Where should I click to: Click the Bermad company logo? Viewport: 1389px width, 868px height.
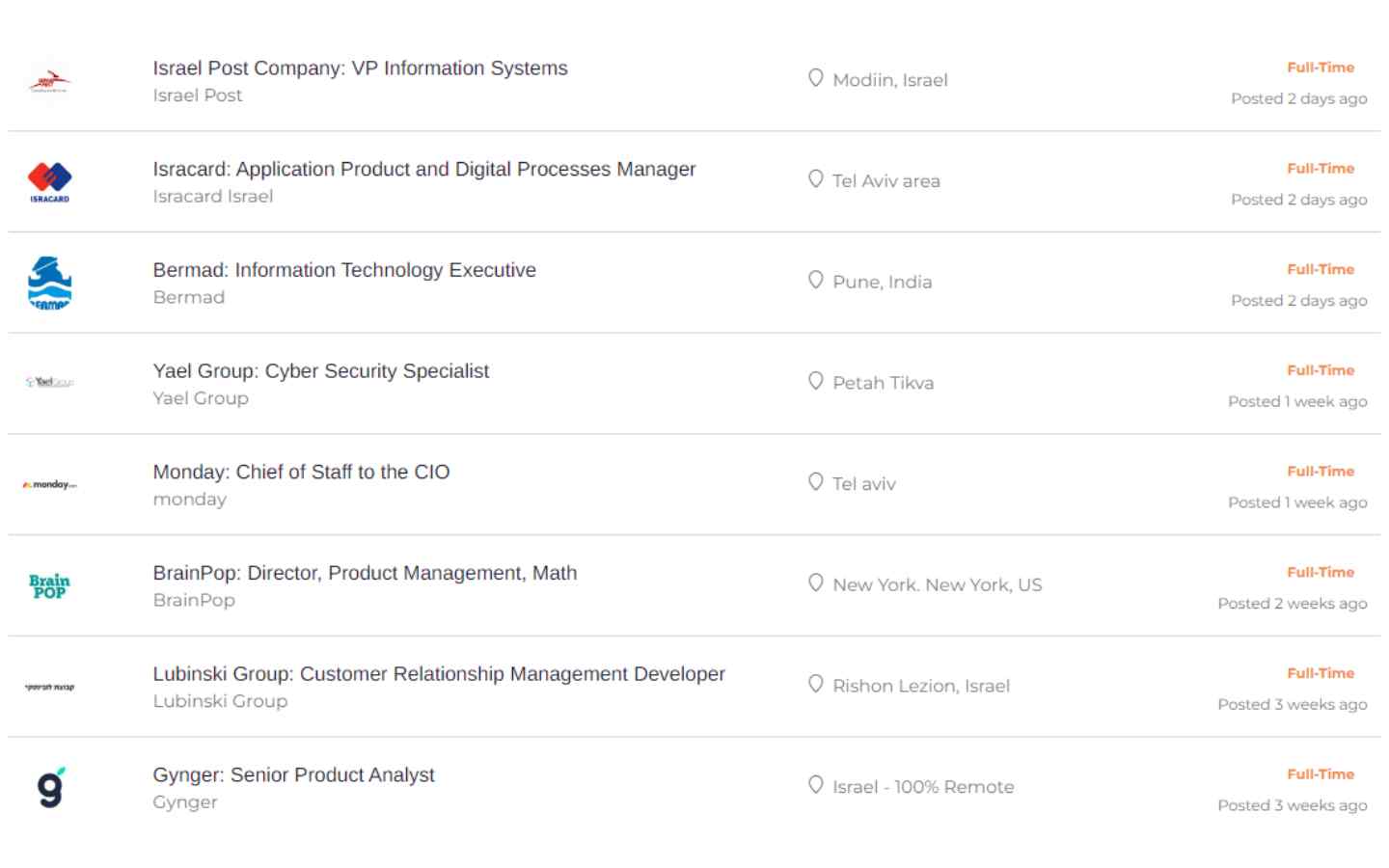(49, 283)
